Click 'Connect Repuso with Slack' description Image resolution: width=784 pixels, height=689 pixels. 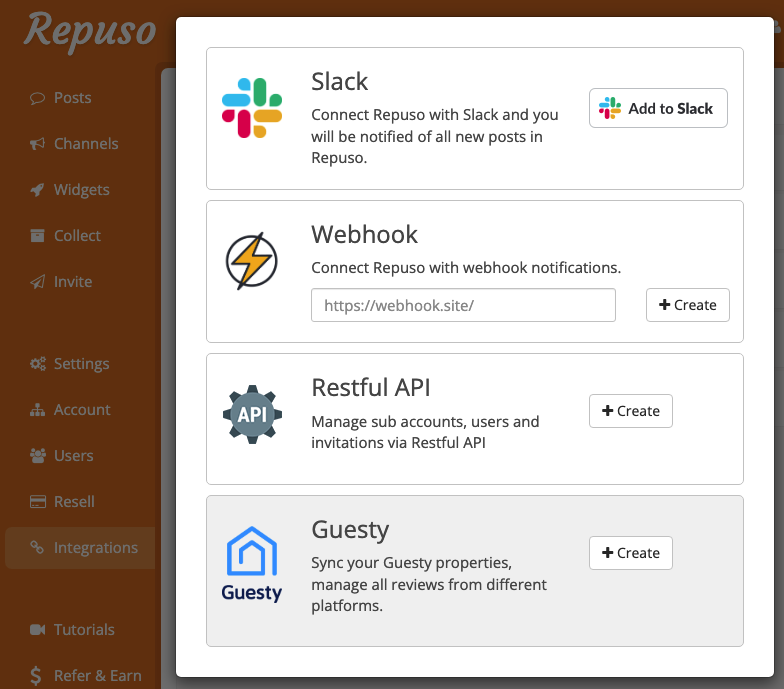[434, 136]
